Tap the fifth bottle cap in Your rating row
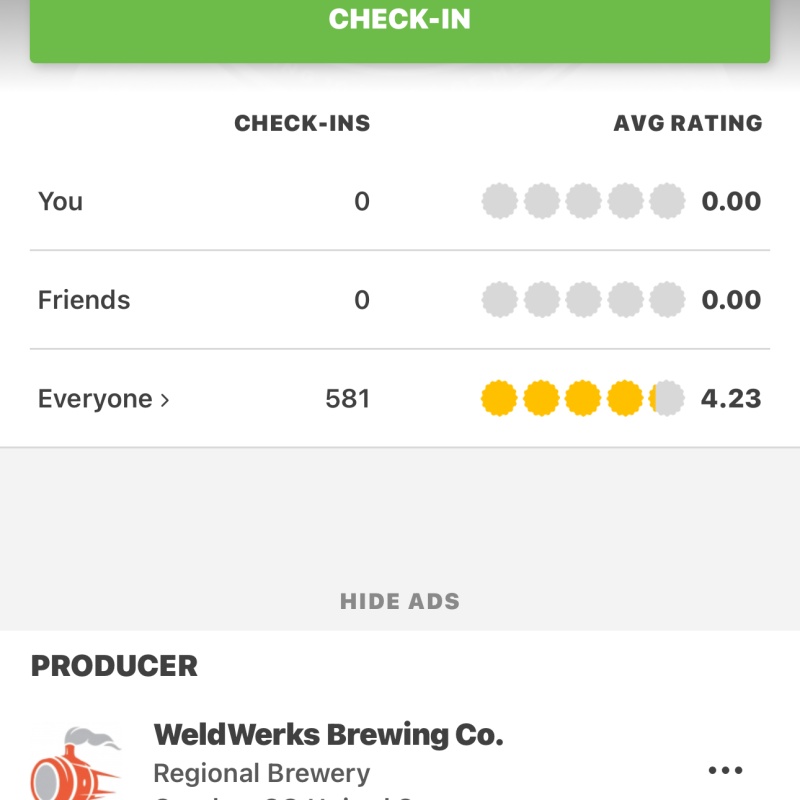800x800 pixels. coord(667,201)
